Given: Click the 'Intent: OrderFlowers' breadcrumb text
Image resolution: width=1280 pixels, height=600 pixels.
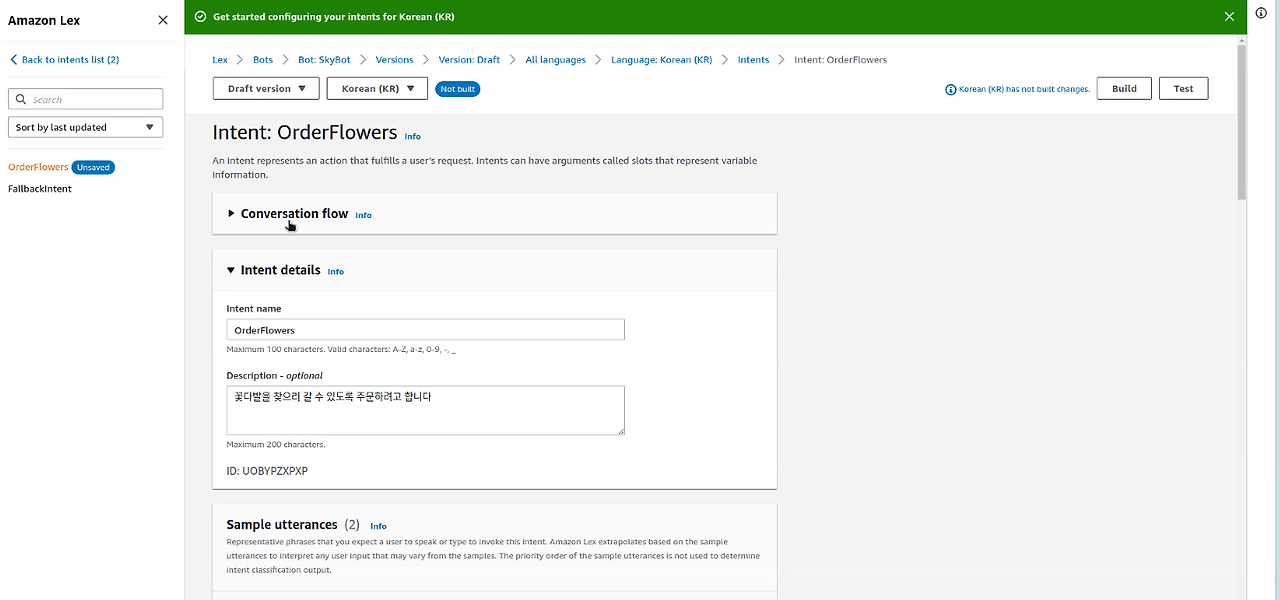Looking at the screenshot, I should click(x=840, y=60).
